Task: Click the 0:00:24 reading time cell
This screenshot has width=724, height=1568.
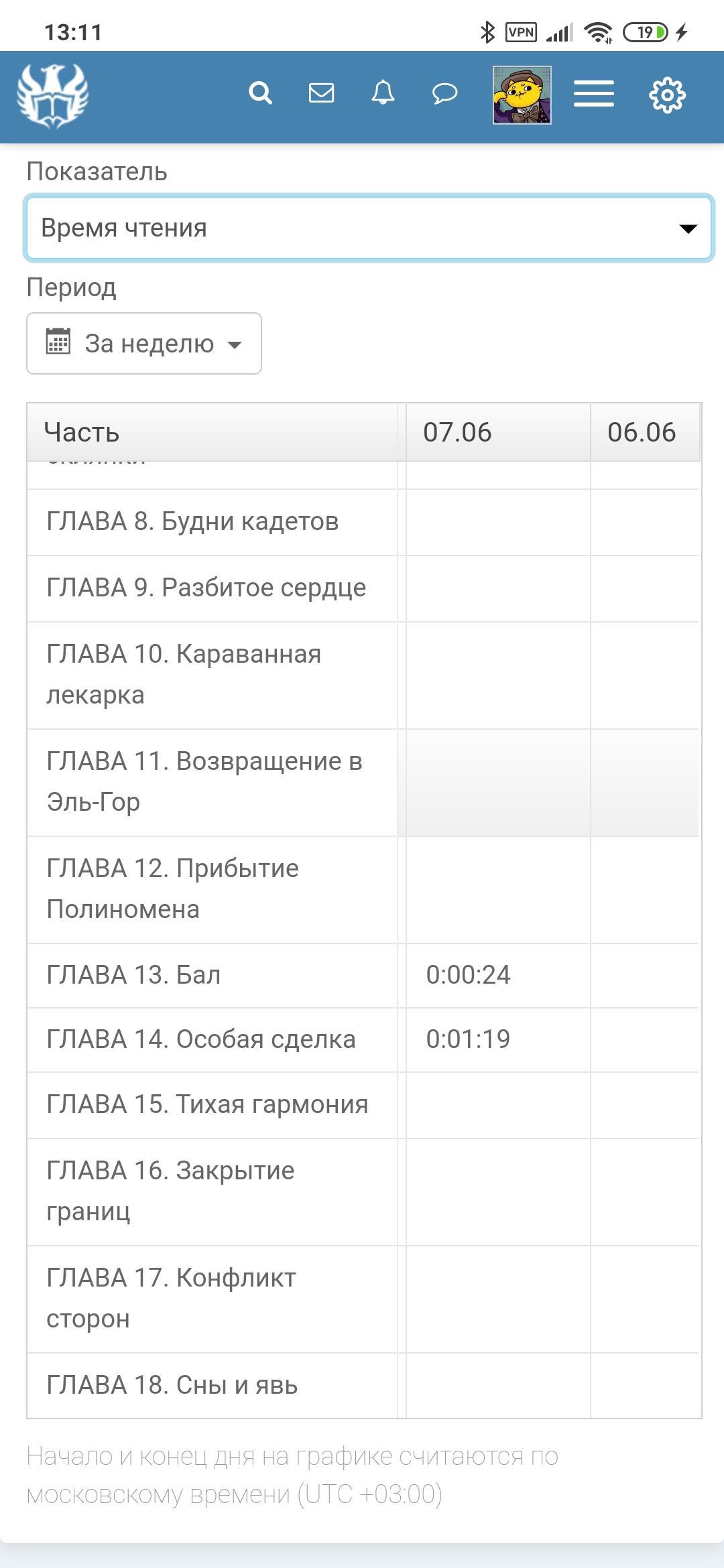Action: pyautogui.click(x=469, y=975)
